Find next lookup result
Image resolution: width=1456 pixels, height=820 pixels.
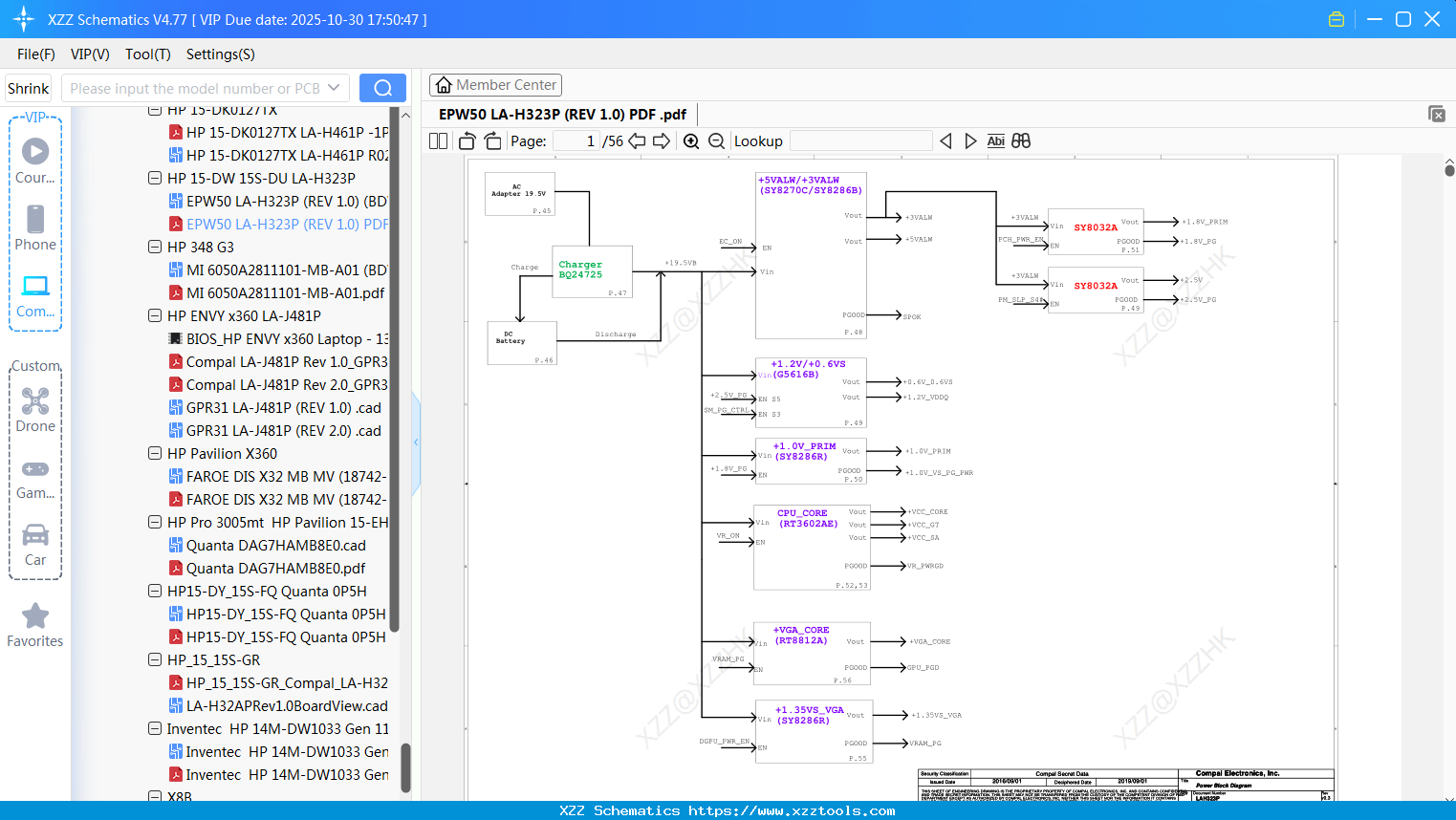tap(970, 141)
